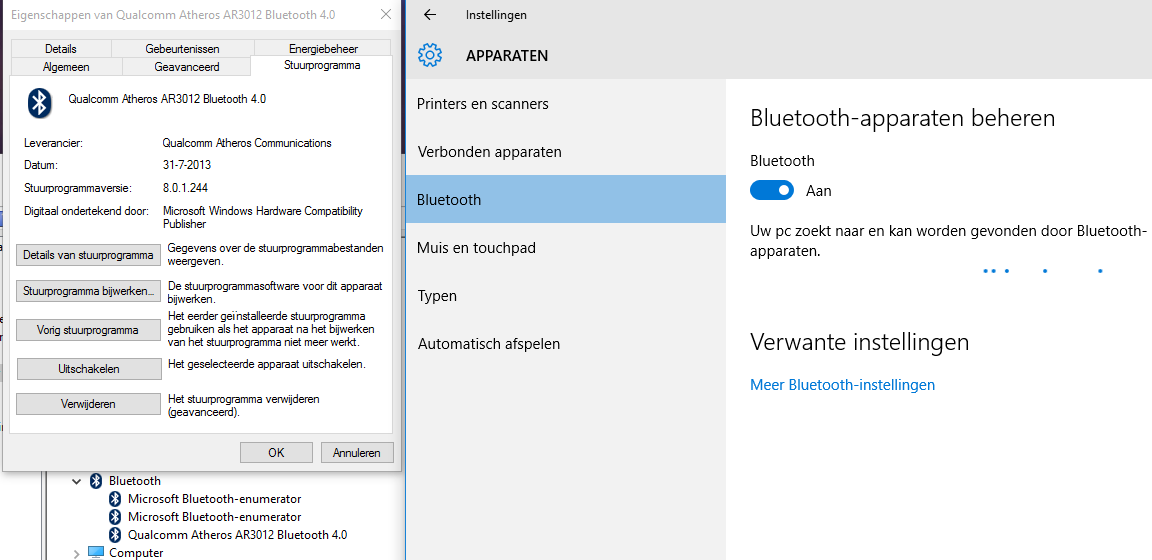
Task: Click the Bluetooth searching progress dots
Action: point(1043,271)
